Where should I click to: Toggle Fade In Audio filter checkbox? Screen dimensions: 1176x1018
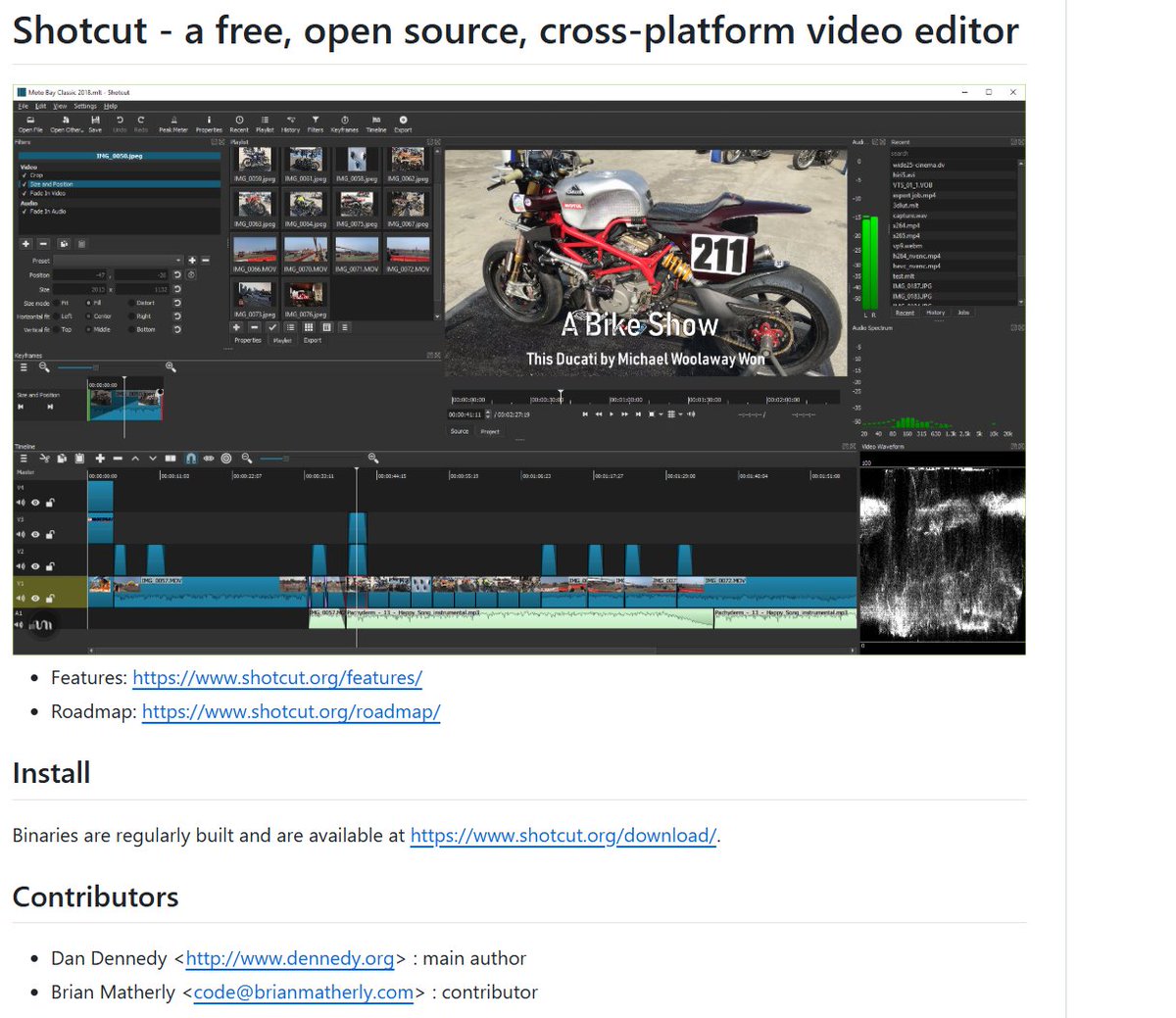(24, 212)
